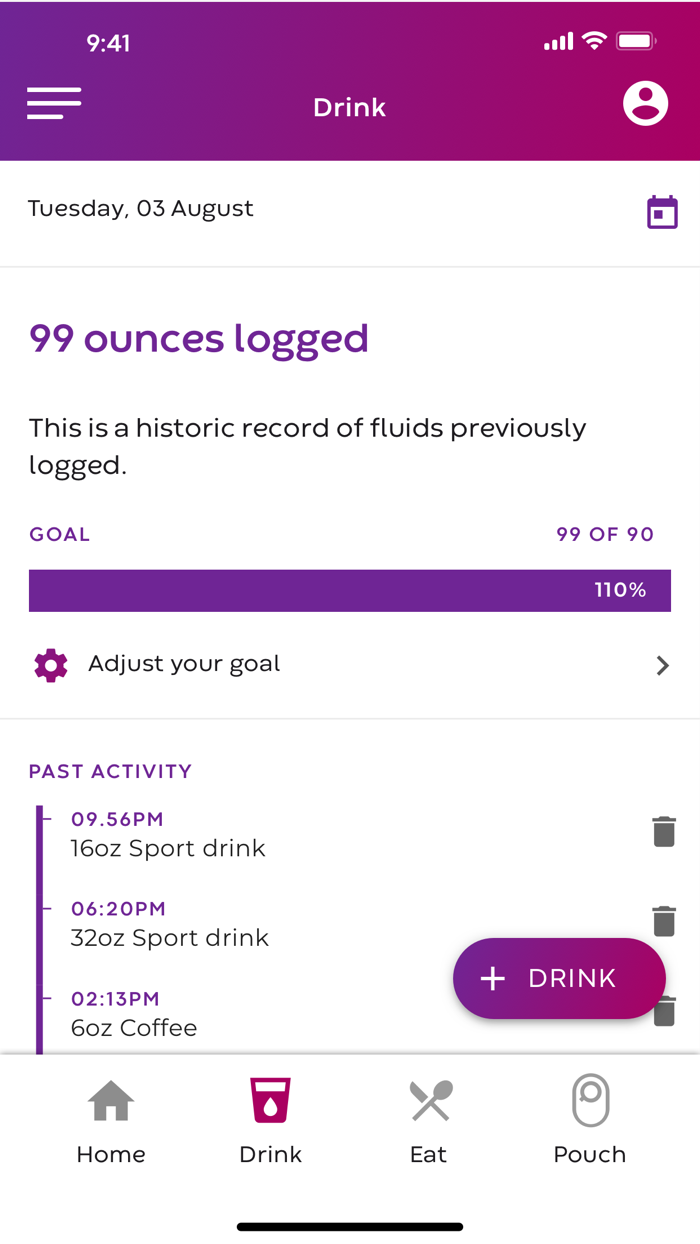700x1244 pixels.
Task: Tap the 6oz Coffee entry
Action: click(134, 1027)
